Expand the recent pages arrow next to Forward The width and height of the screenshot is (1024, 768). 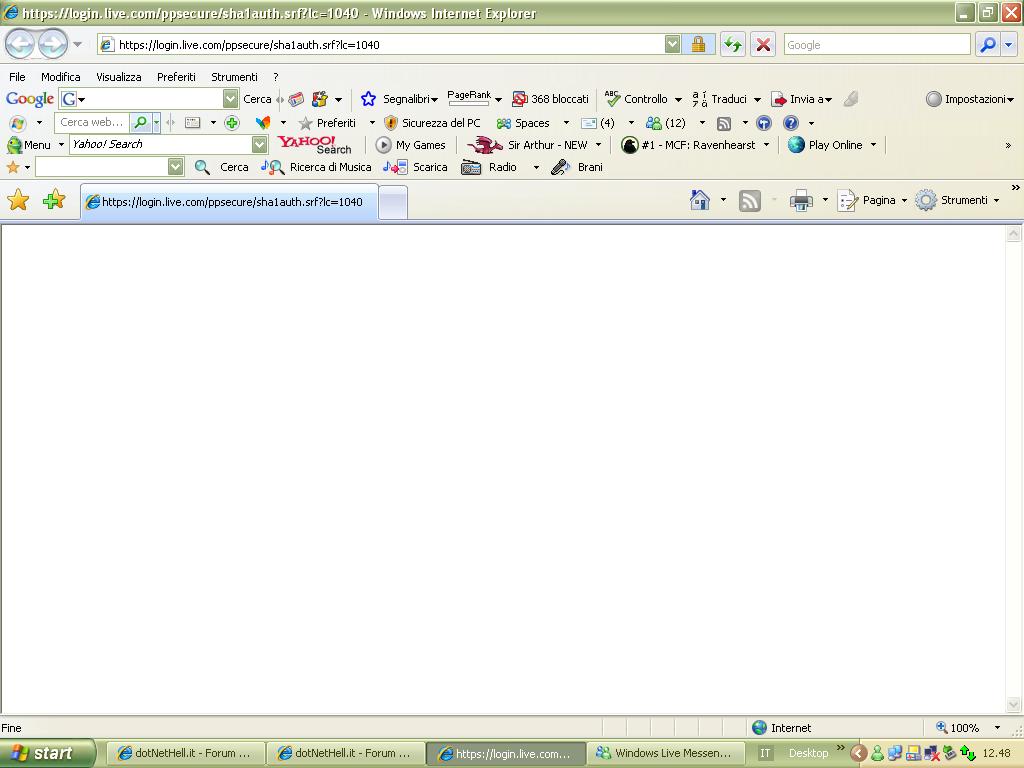(77, 44)
